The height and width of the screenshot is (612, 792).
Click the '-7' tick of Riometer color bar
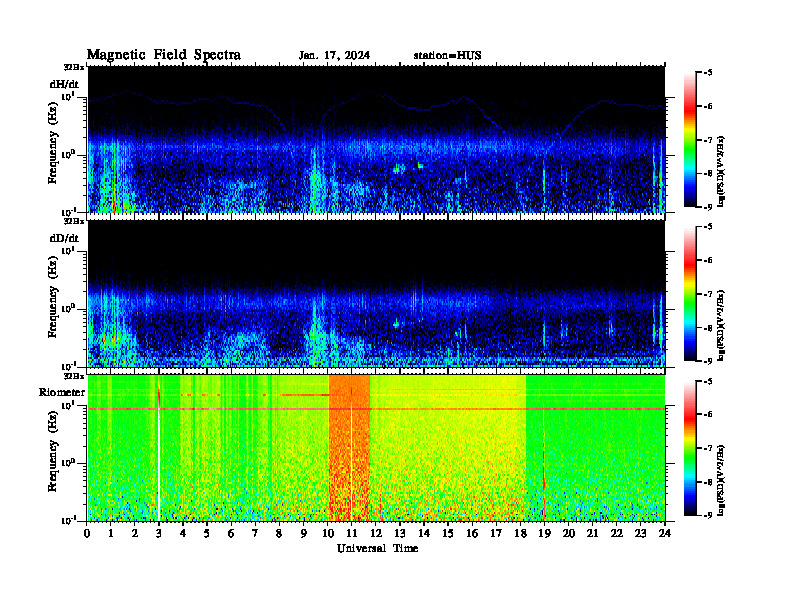(708, 448)
